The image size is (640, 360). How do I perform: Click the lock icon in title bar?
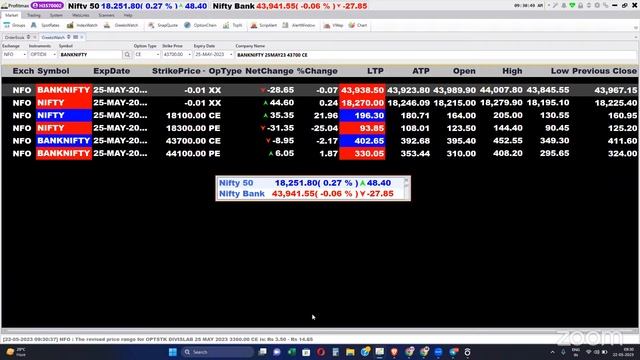(580, 6)
